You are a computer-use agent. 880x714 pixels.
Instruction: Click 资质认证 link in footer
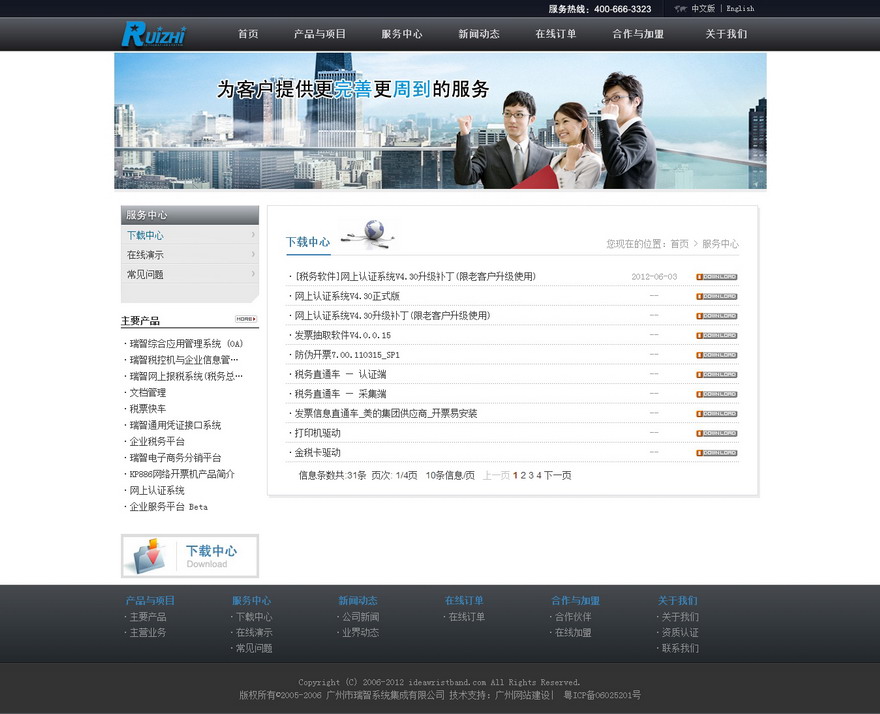click(x=680, y=632)
